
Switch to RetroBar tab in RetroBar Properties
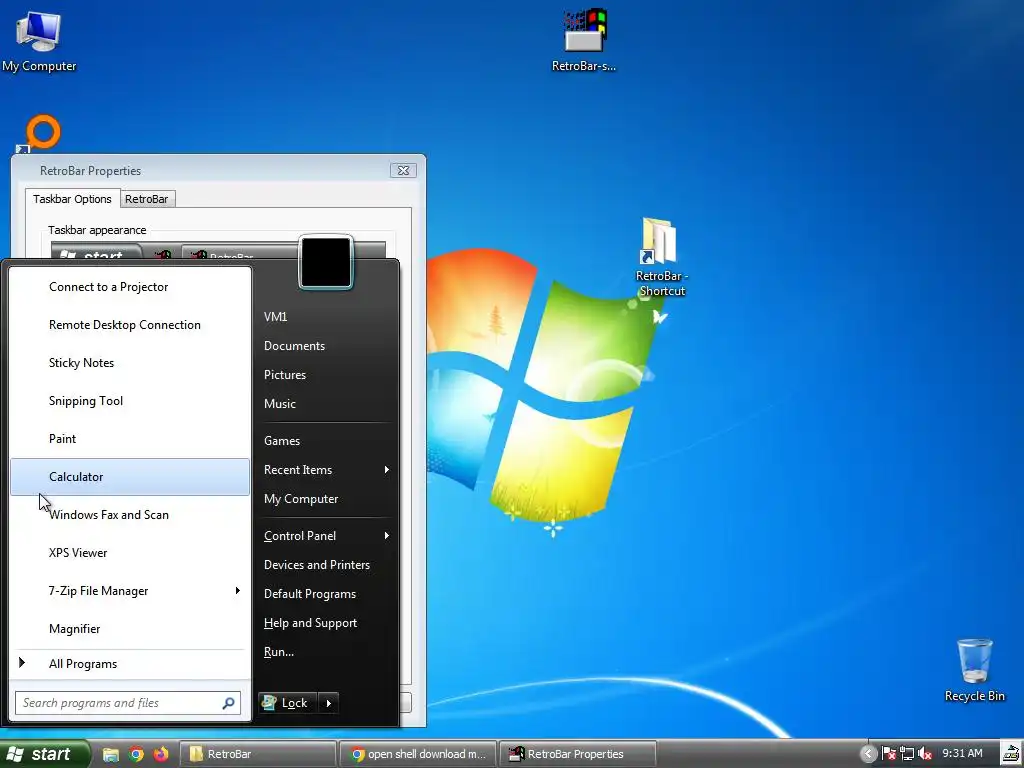[146, 199]
